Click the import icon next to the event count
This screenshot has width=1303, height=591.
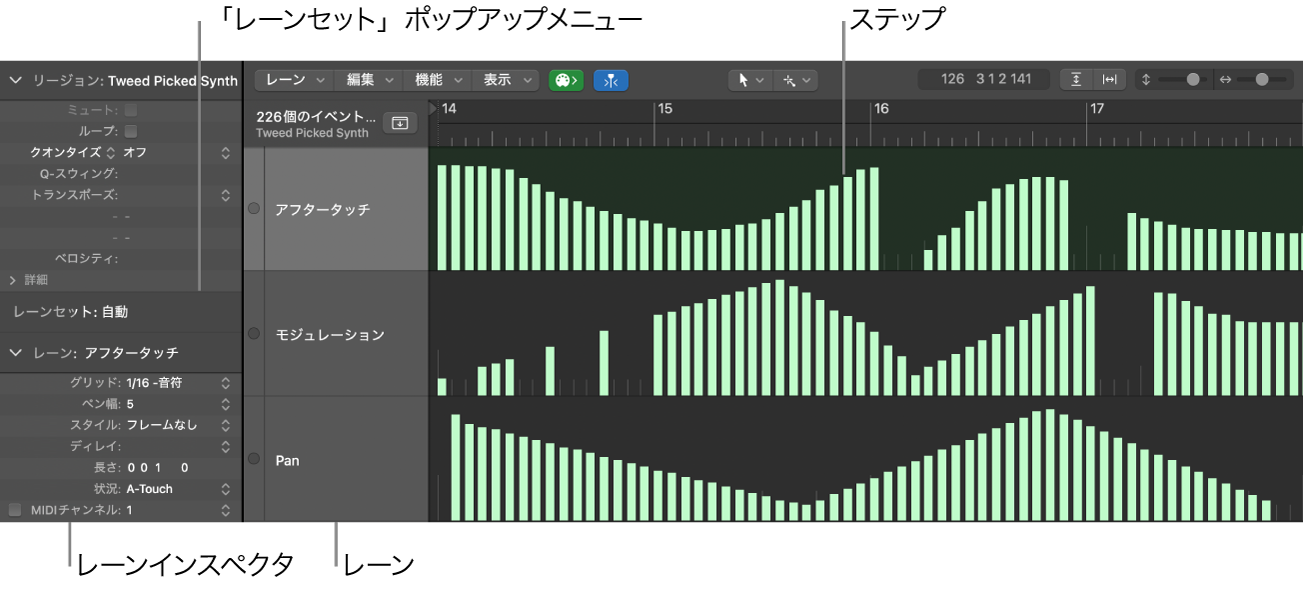coord(399,123)
